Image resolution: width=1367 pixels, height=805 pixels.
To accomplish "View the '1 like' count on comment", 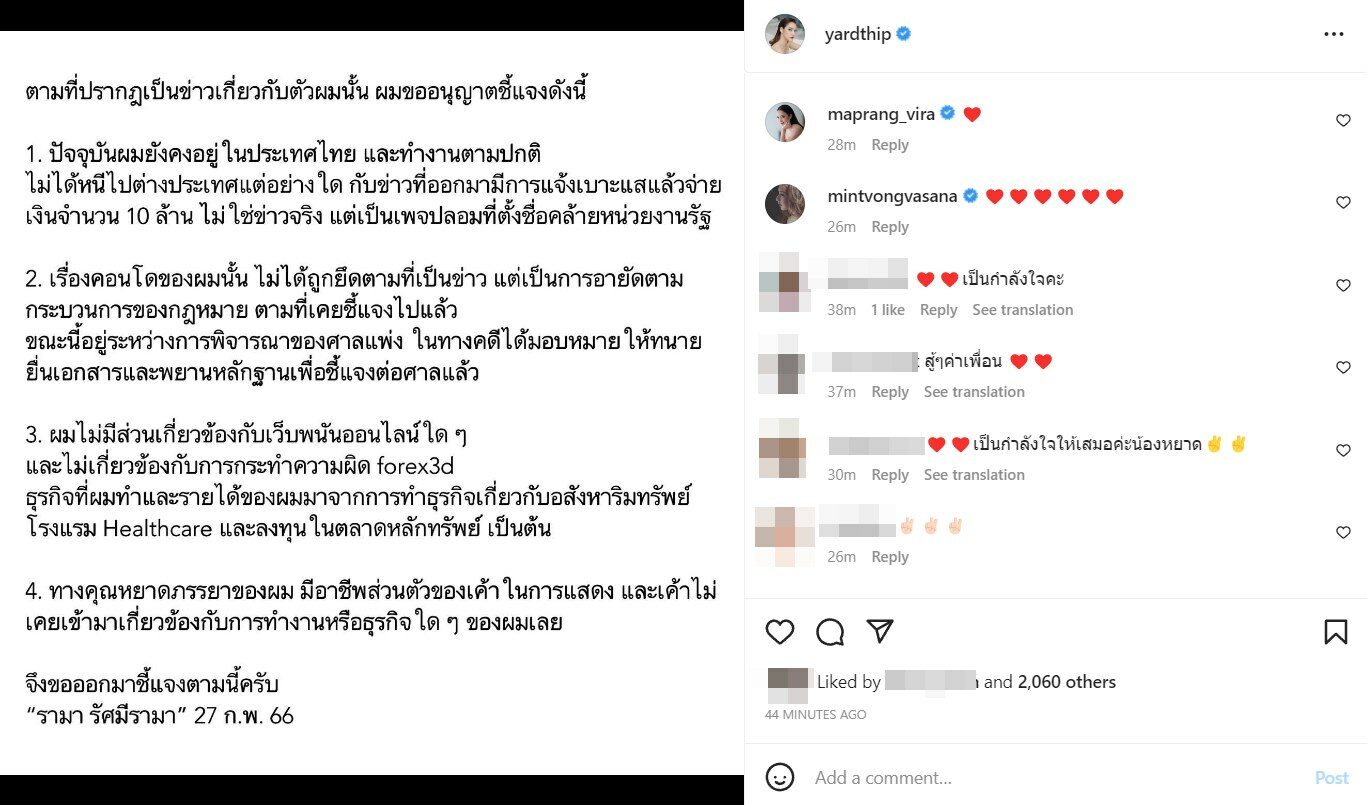I will coord(888,310).
